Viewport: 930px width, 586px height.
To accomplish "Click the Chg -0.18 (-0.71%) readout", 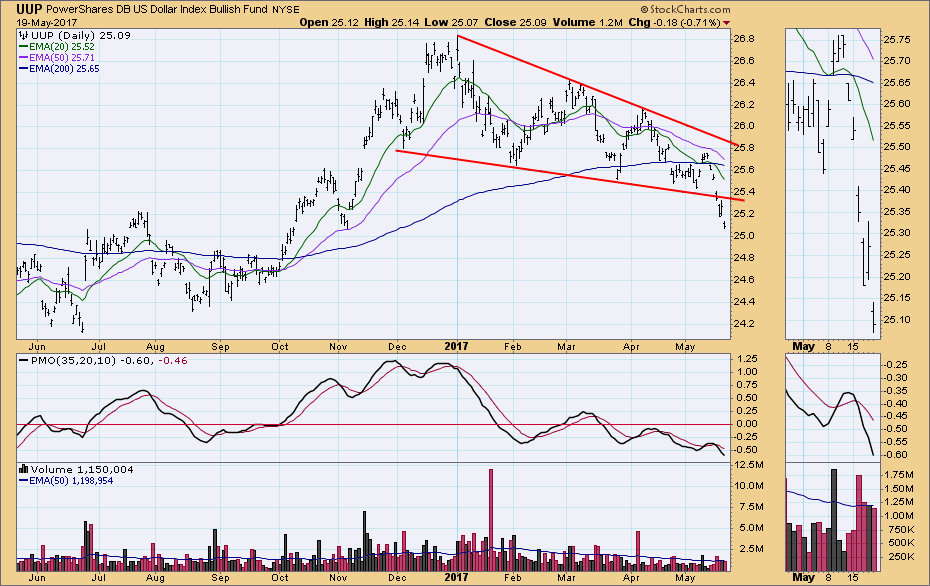I will [674, 23].
